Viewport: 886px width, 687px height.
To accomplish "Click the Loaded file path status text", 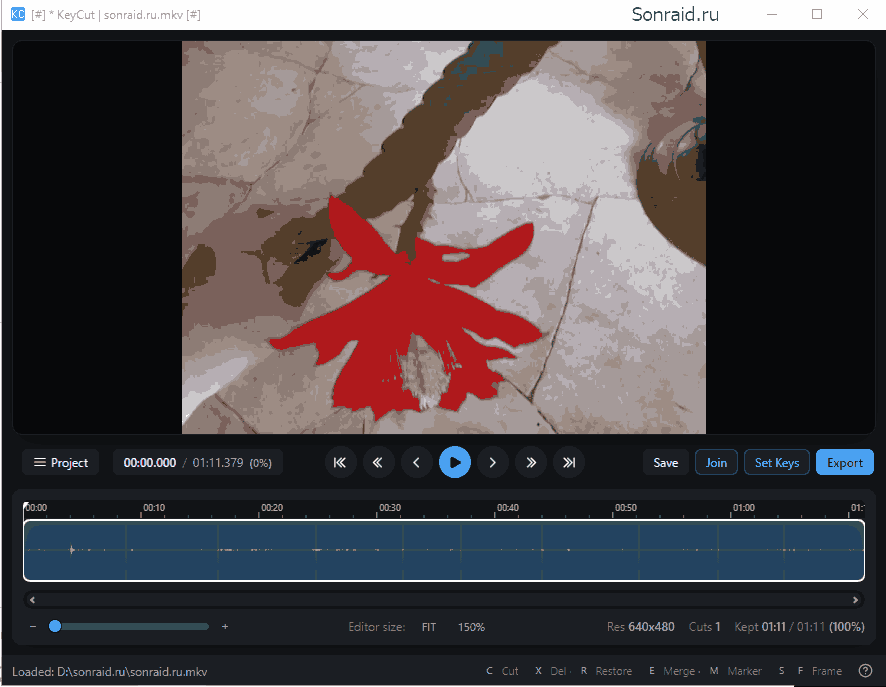I will point(110,672).
